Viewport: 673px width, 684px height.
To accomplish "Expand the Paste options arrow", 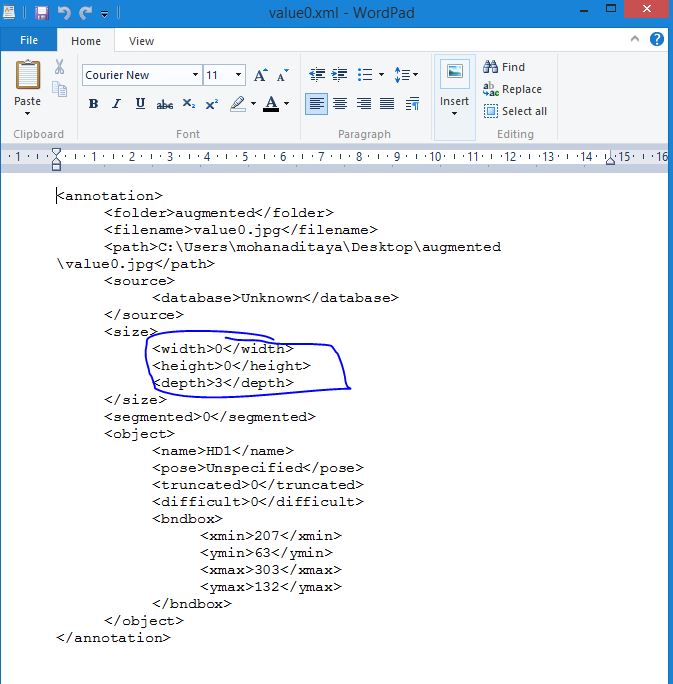I will (27, 113).
